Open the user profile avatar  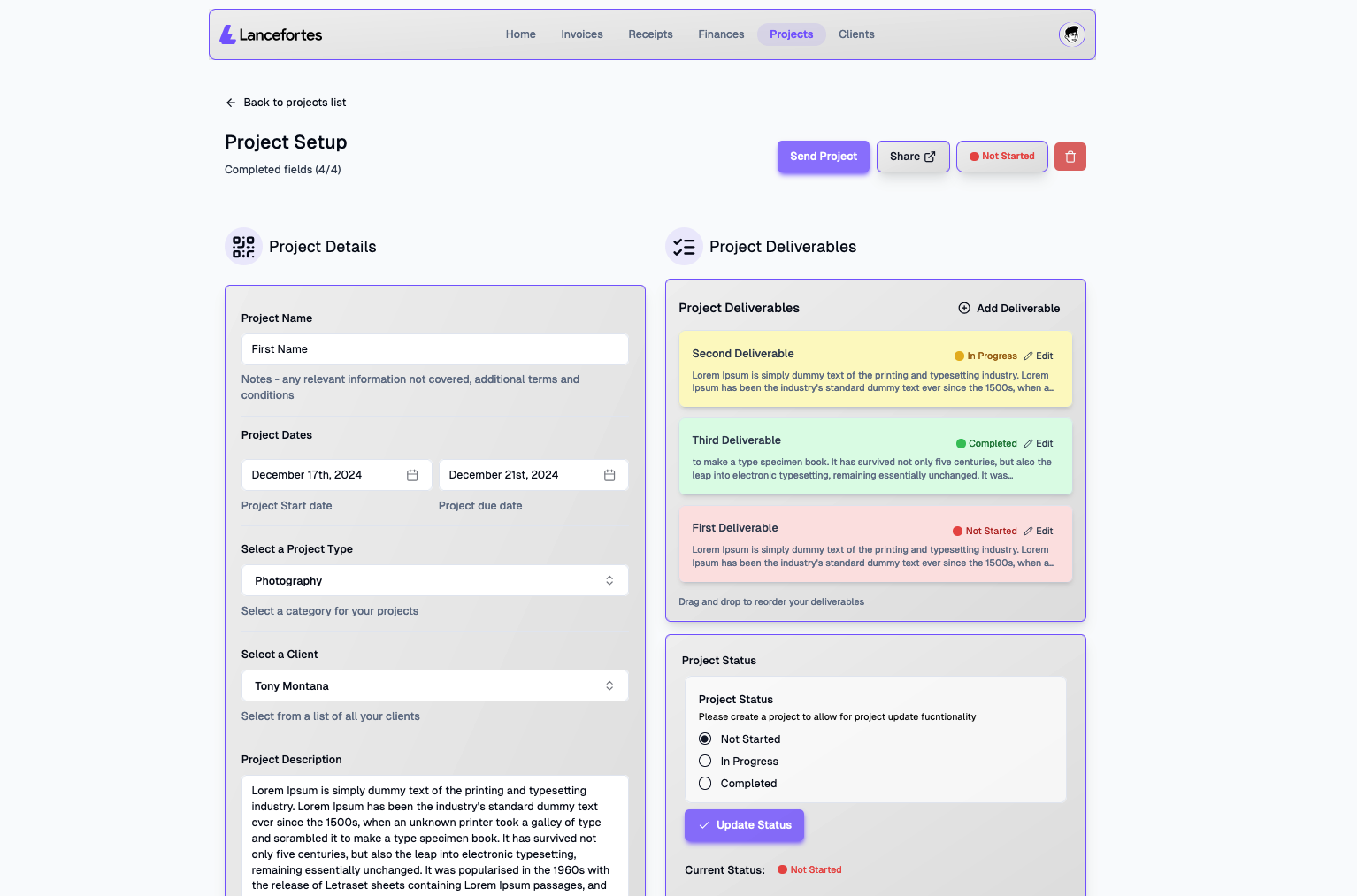(1071, 34)
